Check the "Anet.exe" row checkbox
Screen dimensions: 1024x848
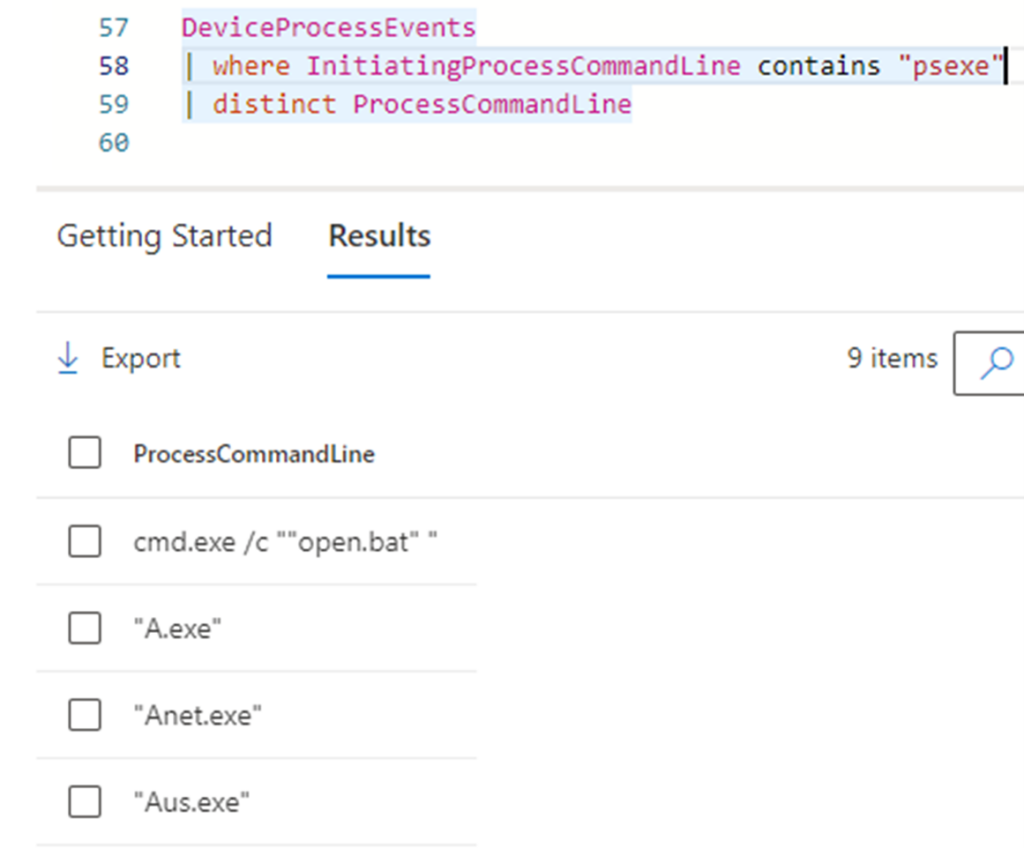pos(84,714)
